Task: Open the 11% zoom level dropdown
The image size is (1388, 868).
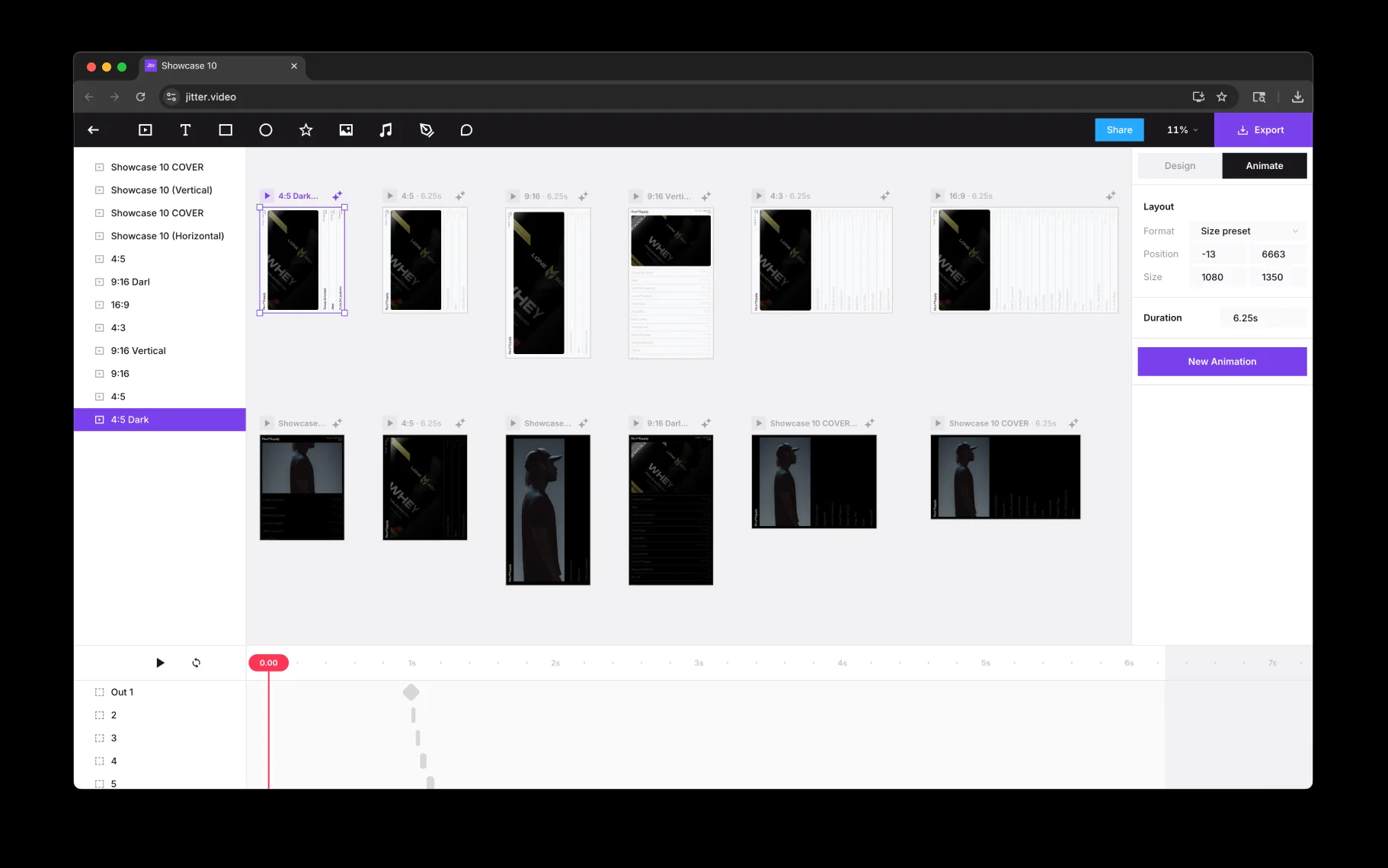Action: (1182, 130)
